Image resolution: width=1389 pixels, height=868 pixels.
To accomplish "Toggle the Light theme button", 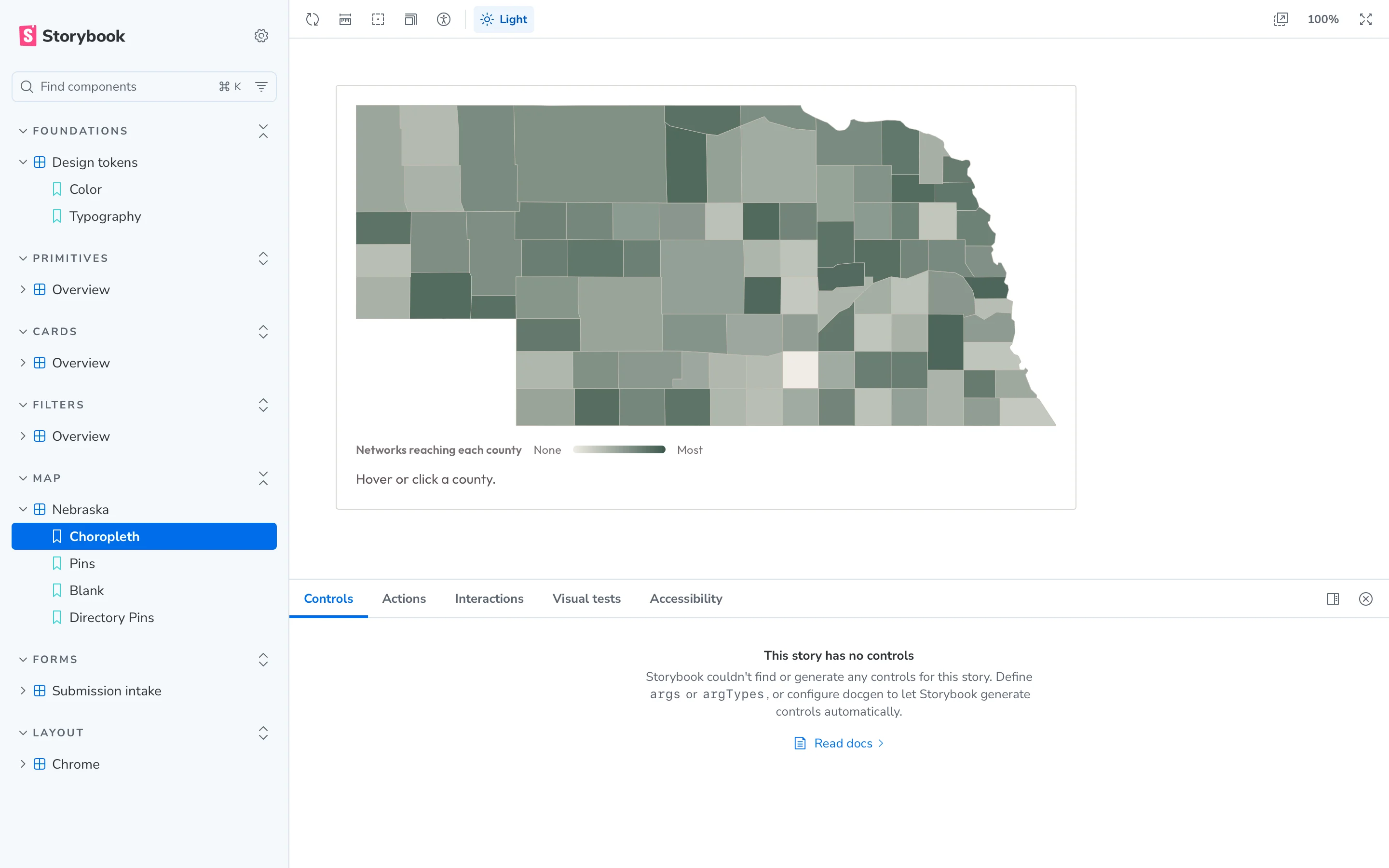I will click(x=504, y=19).
